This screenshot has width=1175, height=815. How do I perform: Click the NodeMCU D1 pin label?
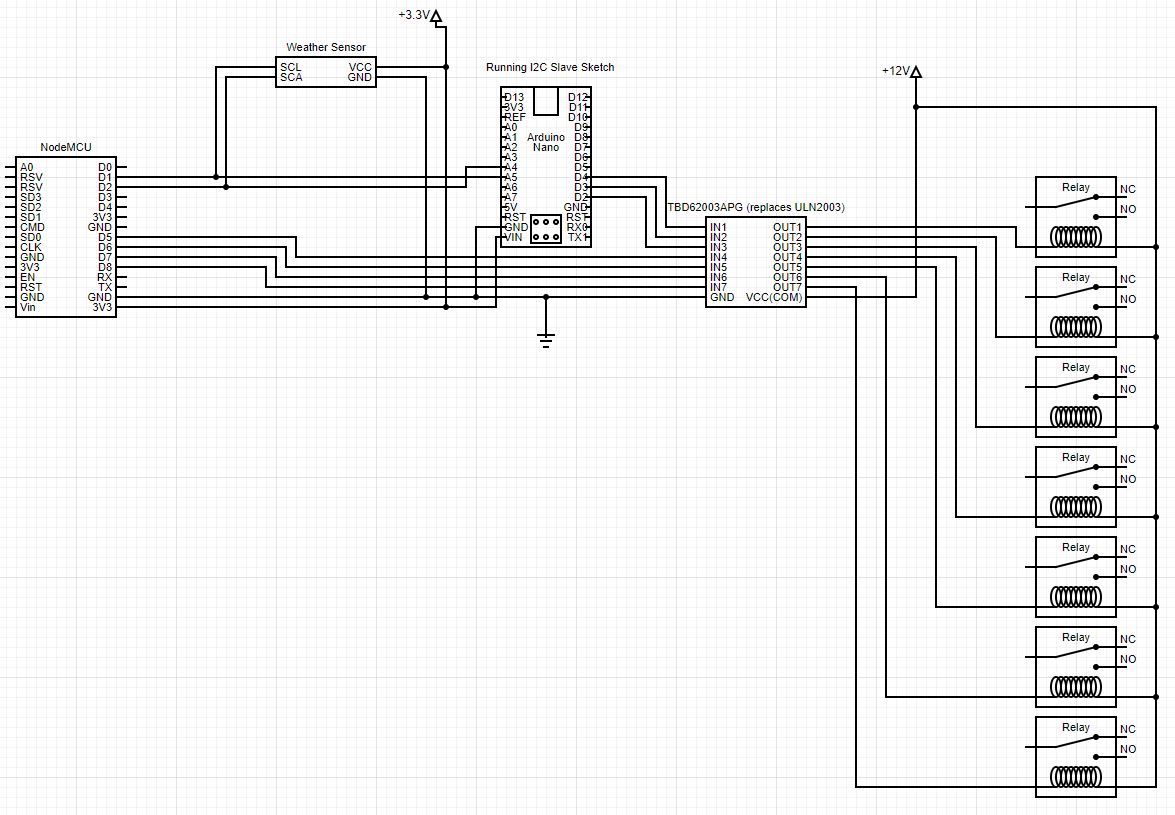coord(105,178)
